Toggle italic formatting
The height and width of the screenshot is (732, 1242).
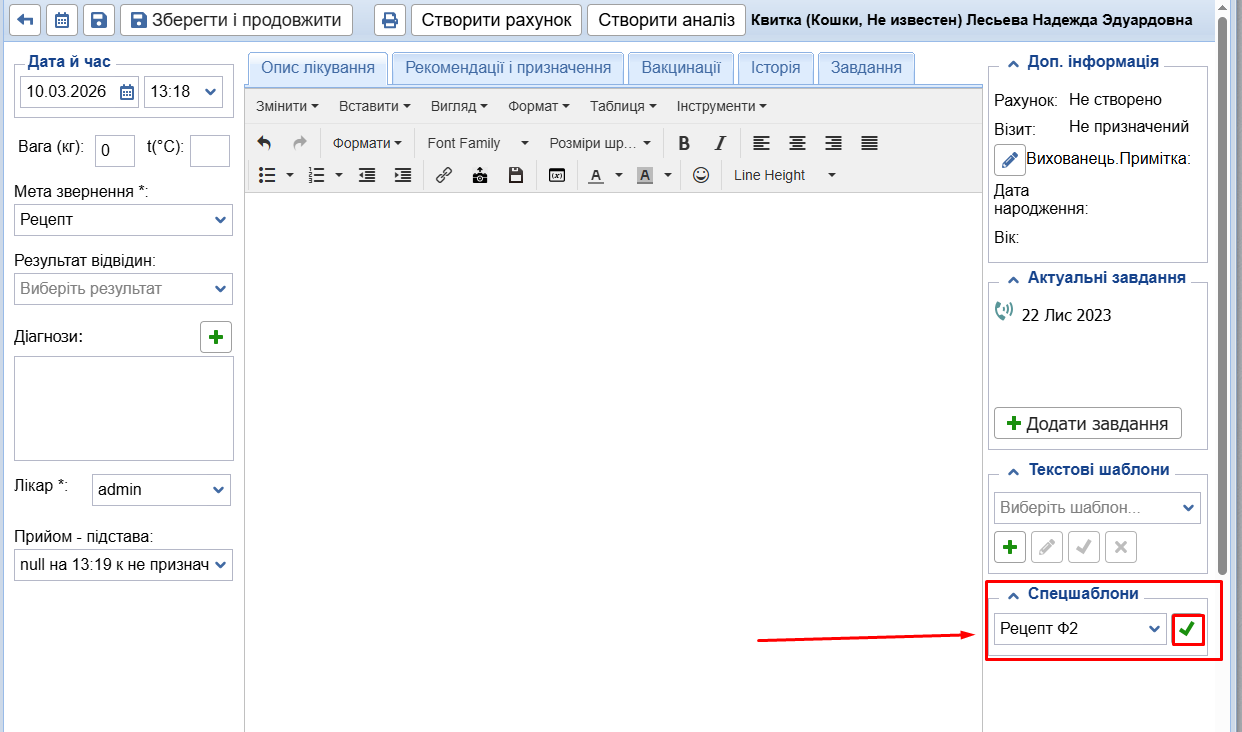tap(719, 143)
